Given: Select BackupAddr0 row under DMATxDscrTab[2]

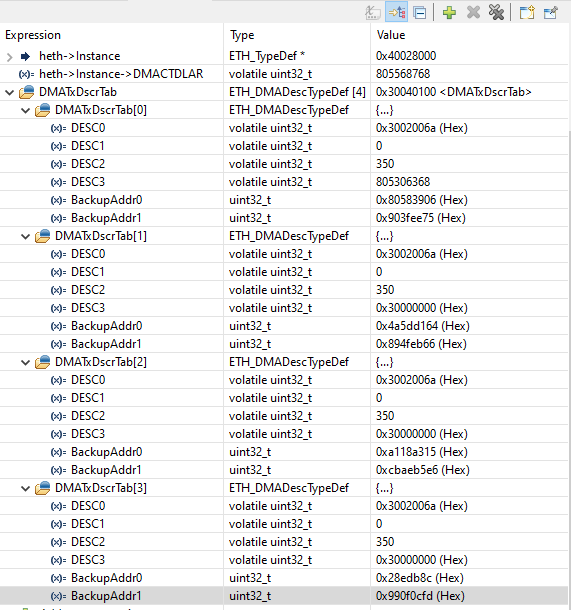Looking at the screenshot, I should click(x=284, y=452).
